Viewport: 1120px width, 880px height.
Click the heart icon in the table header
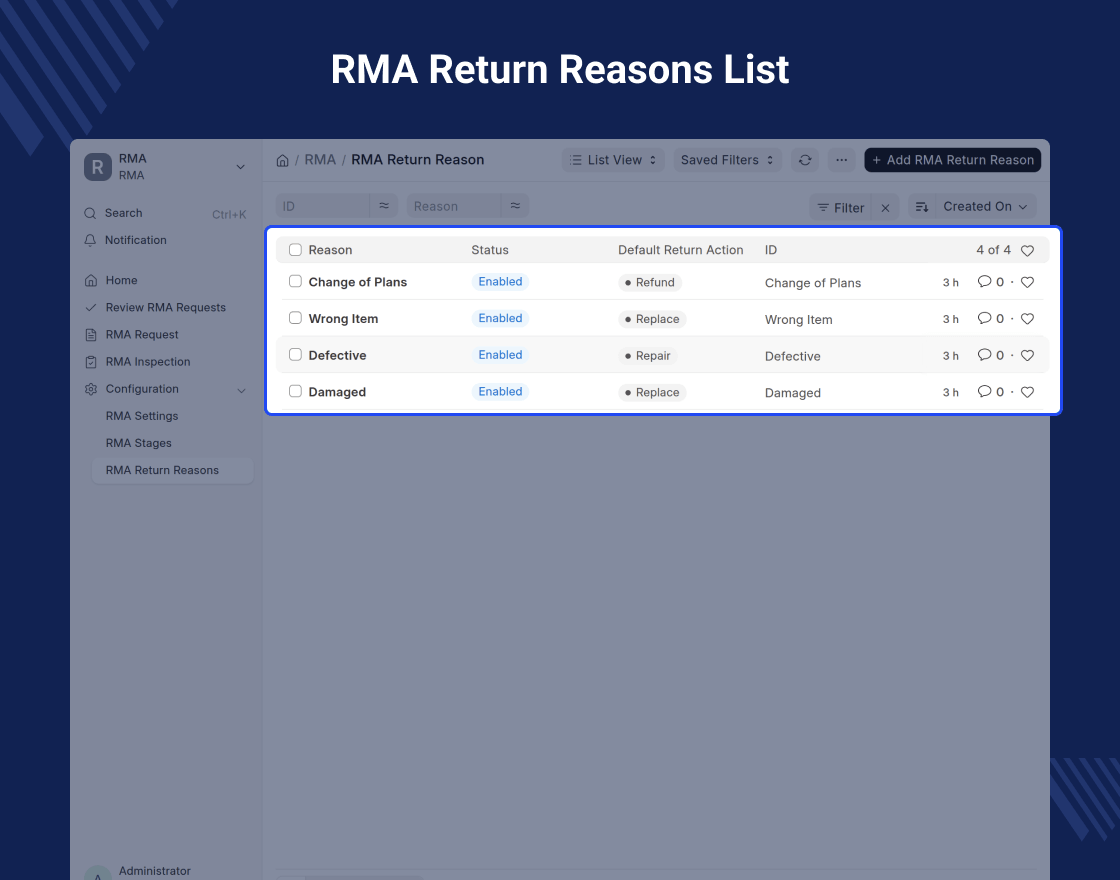click(x=1027, y=251)
